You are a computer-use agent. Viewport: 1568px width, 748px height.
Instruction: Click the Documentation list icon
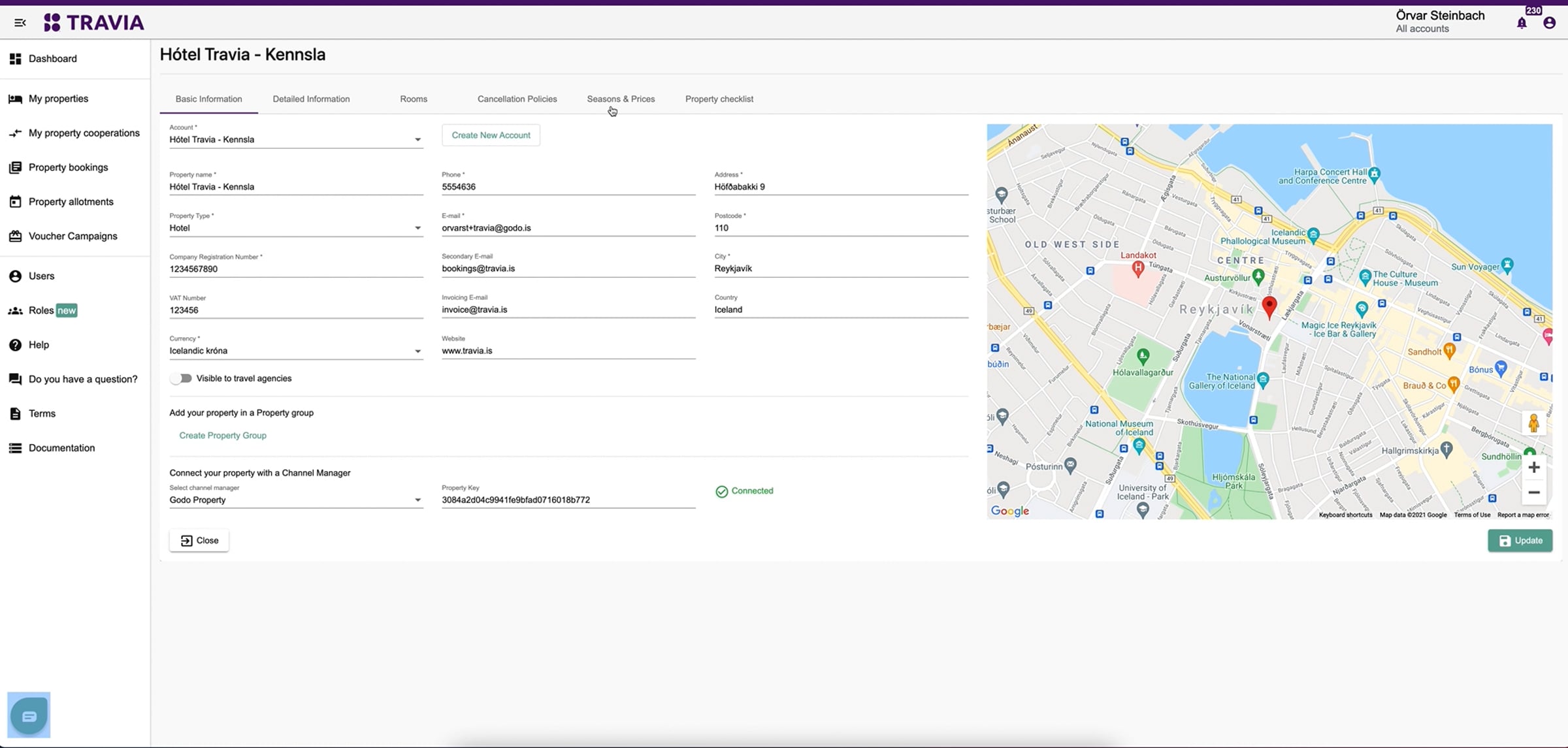pyautogui.click(x=15, y=448)
